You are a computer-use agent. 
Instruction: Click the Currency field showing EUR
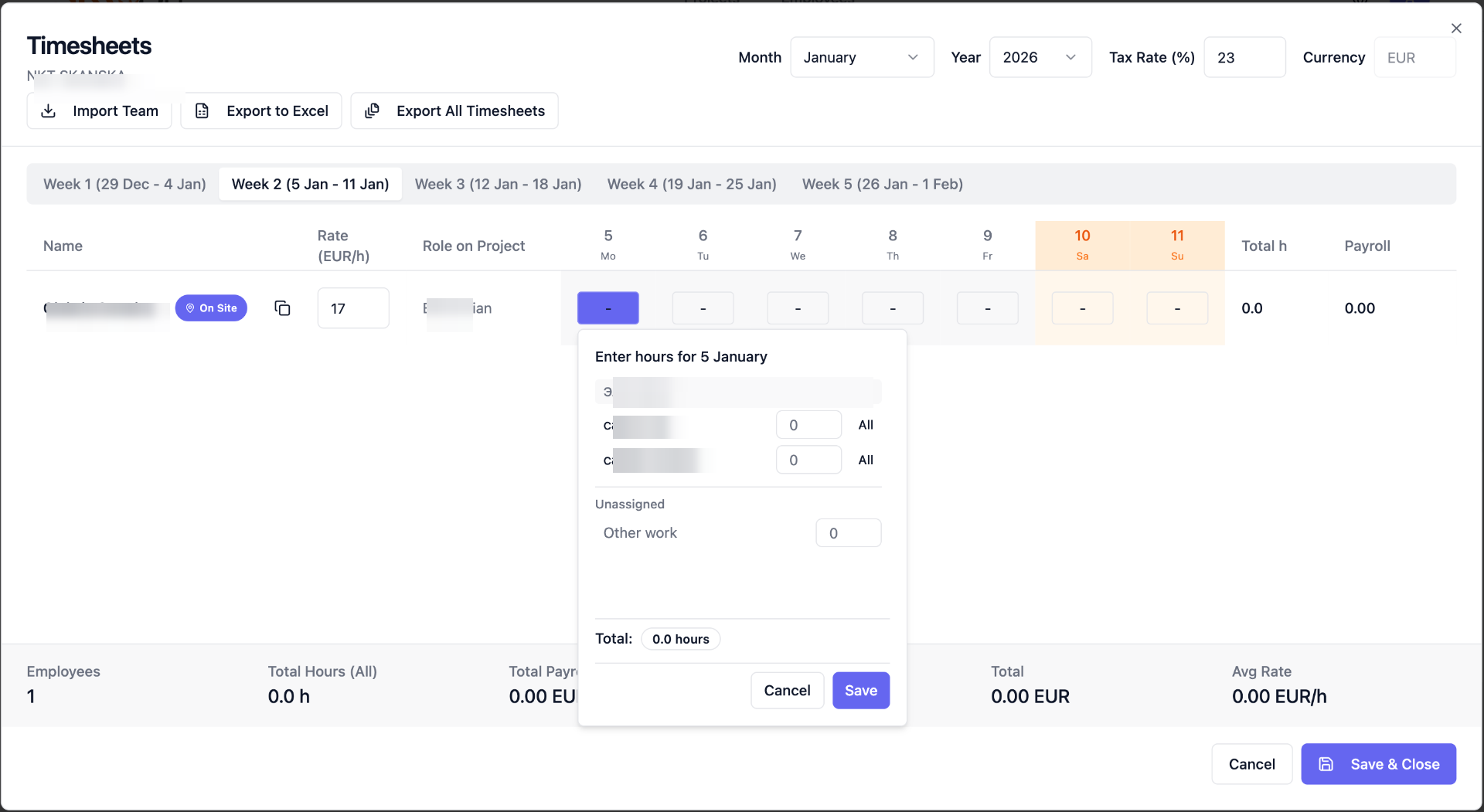(1414, 57)
